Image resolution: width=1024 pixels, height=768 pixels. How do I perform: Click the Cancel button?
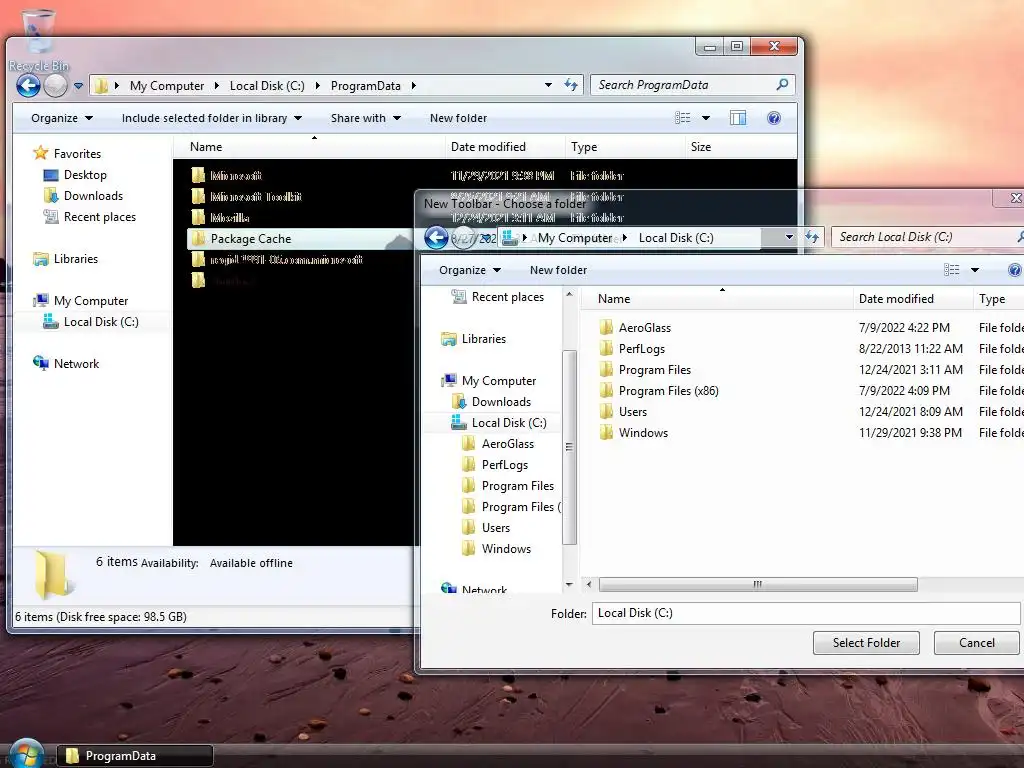[x=976, y=643]
